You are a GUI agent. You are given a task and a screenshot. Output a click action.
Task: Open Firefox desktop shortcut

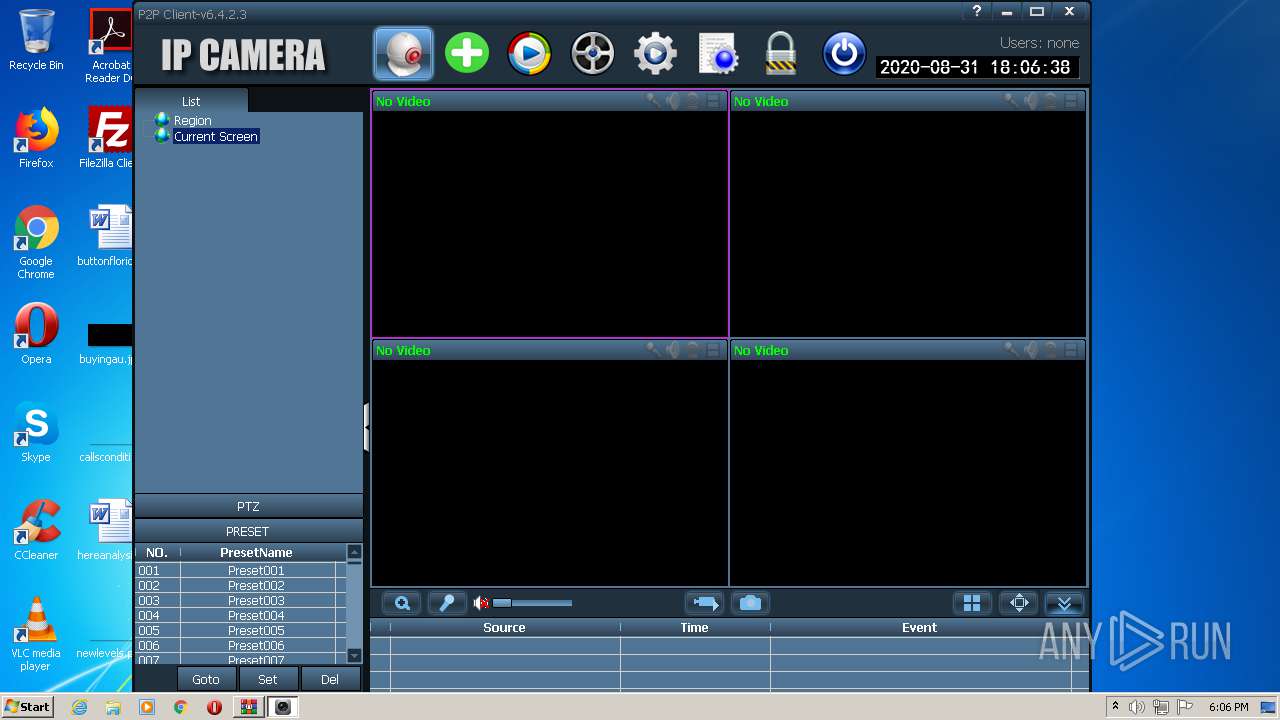coord(36,138)
